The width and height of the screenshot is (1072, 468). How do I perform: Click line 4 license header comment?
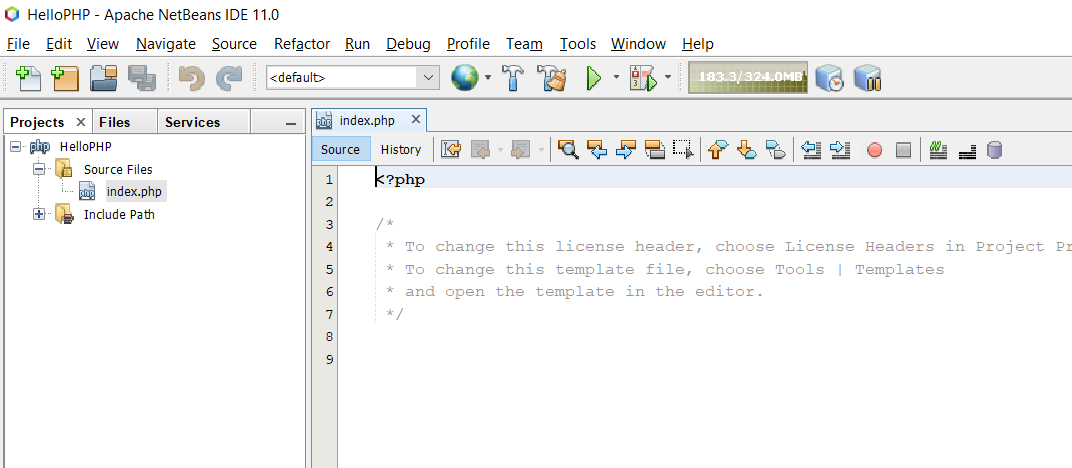728,247
